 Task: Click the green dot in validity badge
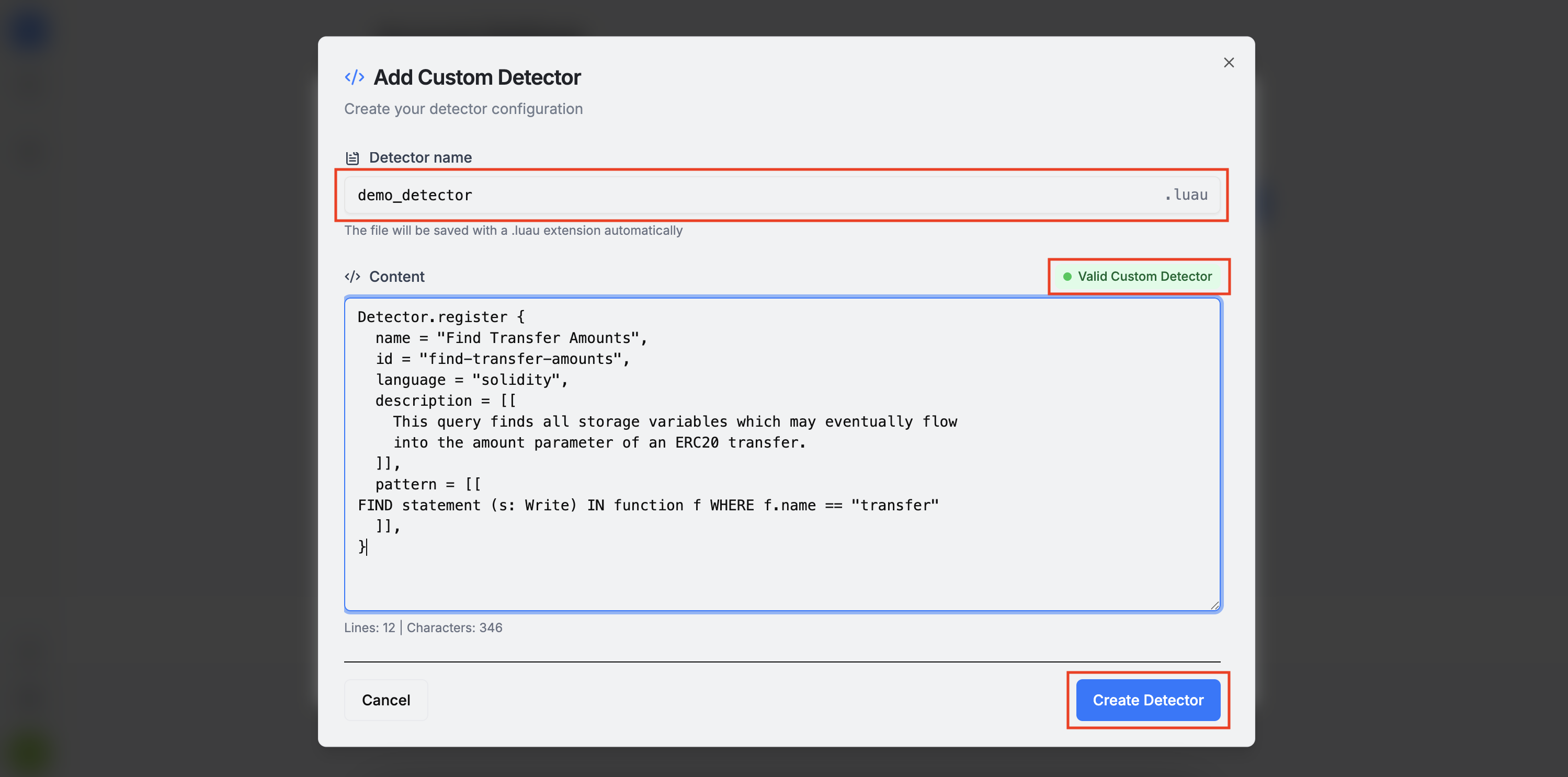coord(1067,277)
